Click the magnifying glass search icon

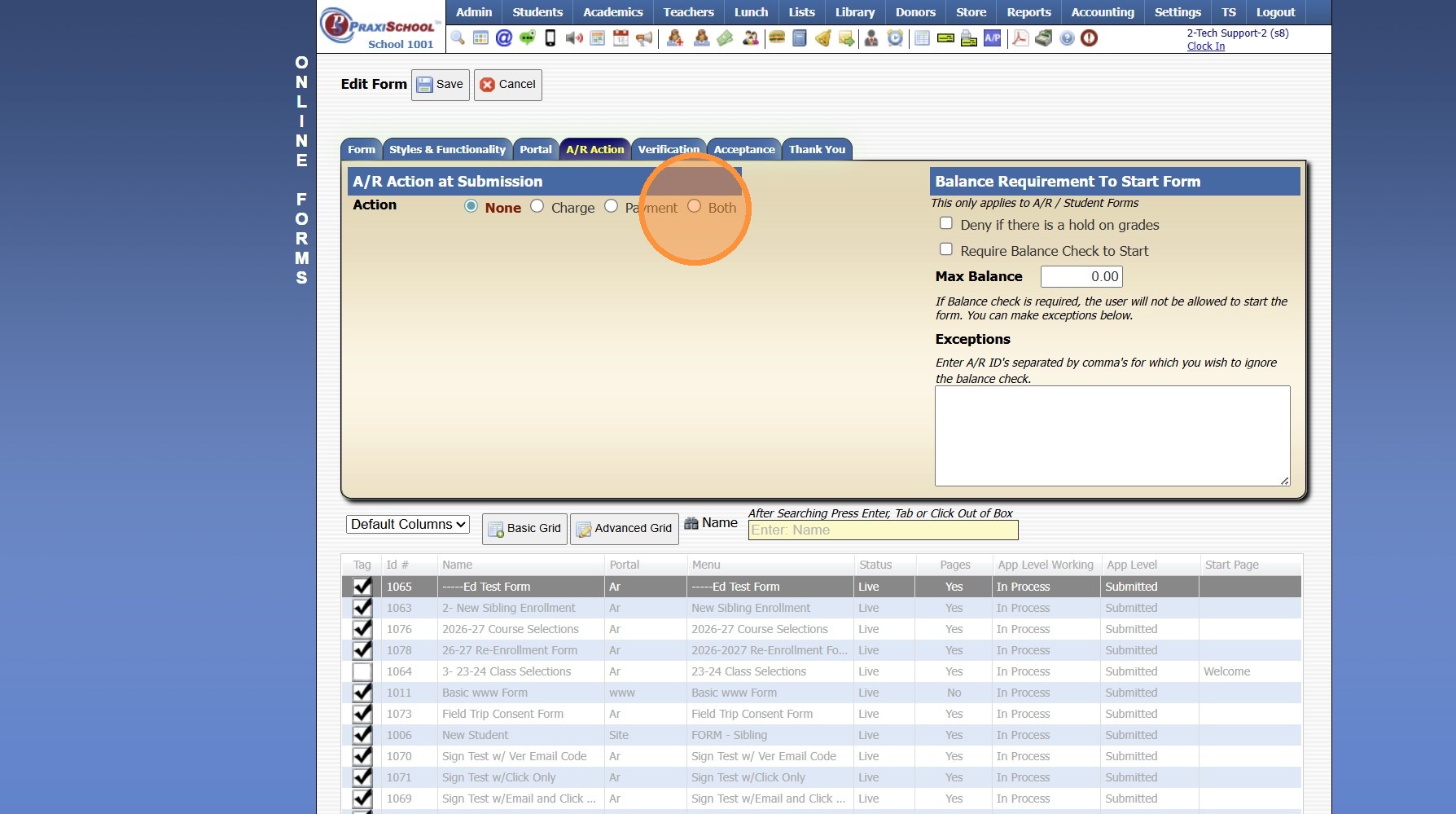point(458,38)
